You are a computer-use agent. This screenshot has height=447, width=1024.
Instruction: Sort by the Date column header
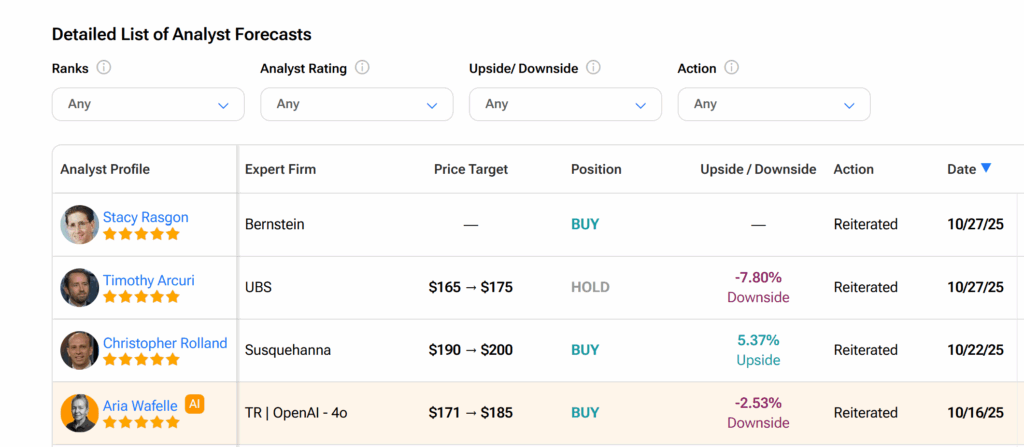(x=961, y=169)
